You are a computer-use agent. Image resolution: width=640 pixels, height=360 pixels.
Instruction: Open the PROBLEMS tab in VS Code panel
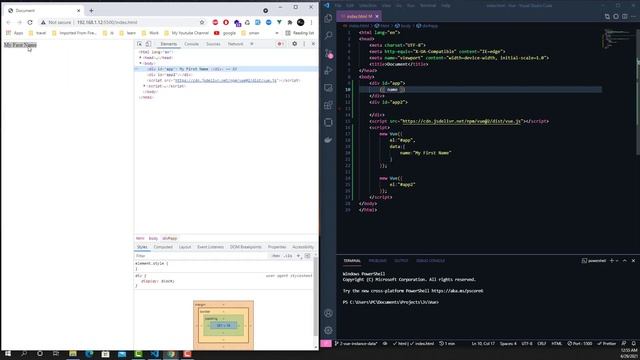[378, 260]
